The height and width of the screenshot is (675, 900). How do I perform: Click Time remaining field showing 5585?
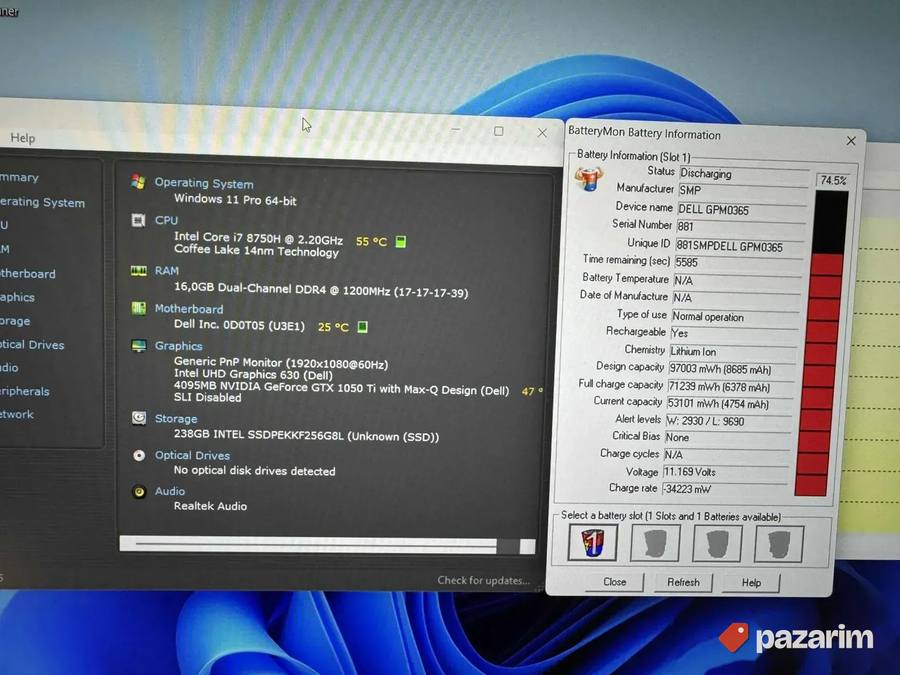tap(739, 262)
